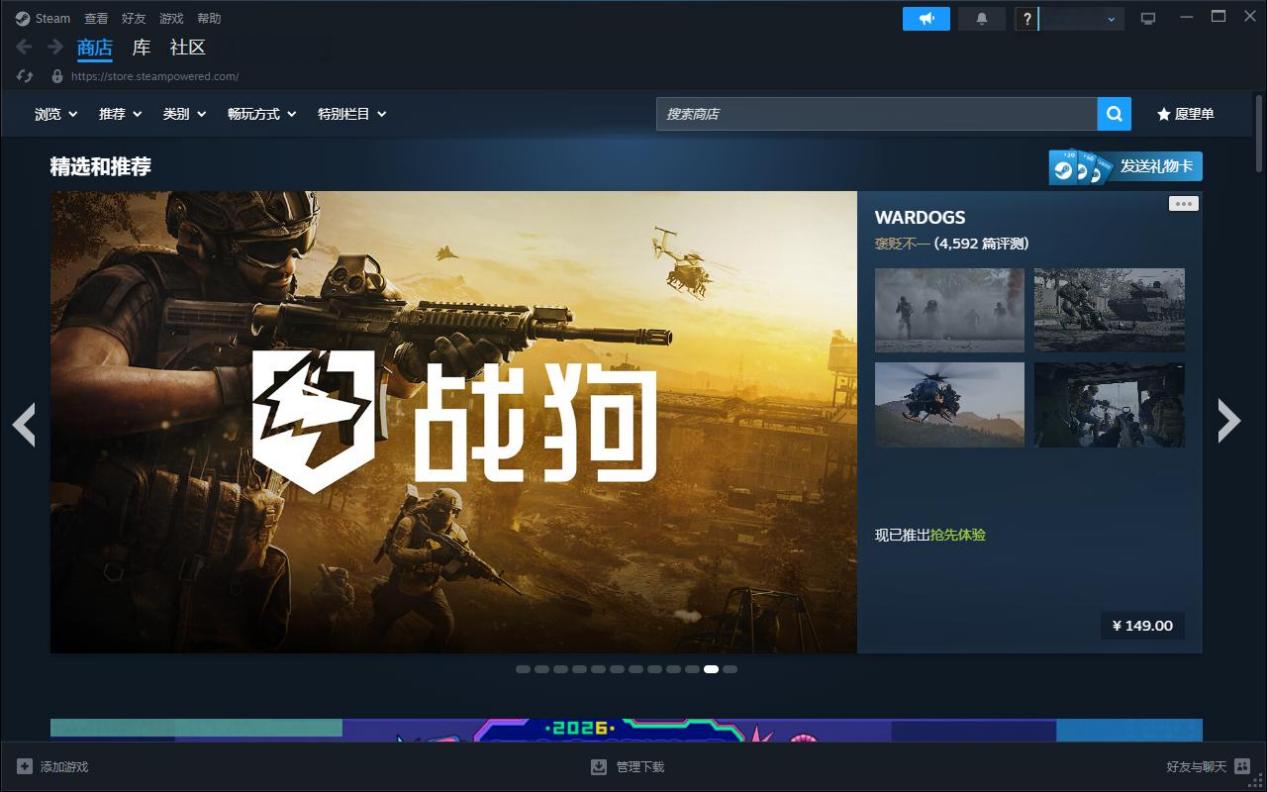
Task: Go forward with the right arrow
Action: (55, 47)
